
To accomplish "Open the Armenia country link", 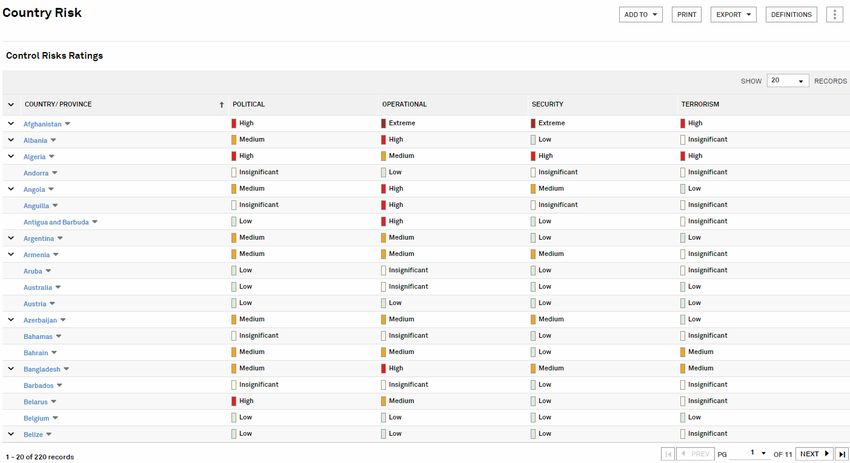I will pos(37,255).
